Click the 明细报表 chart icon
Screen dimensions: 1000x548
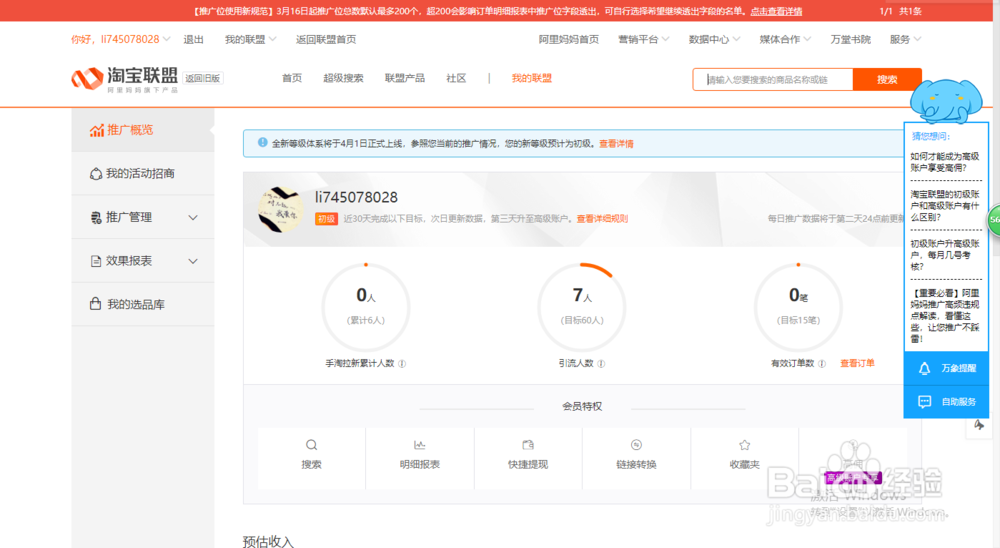tap(420, 445)
